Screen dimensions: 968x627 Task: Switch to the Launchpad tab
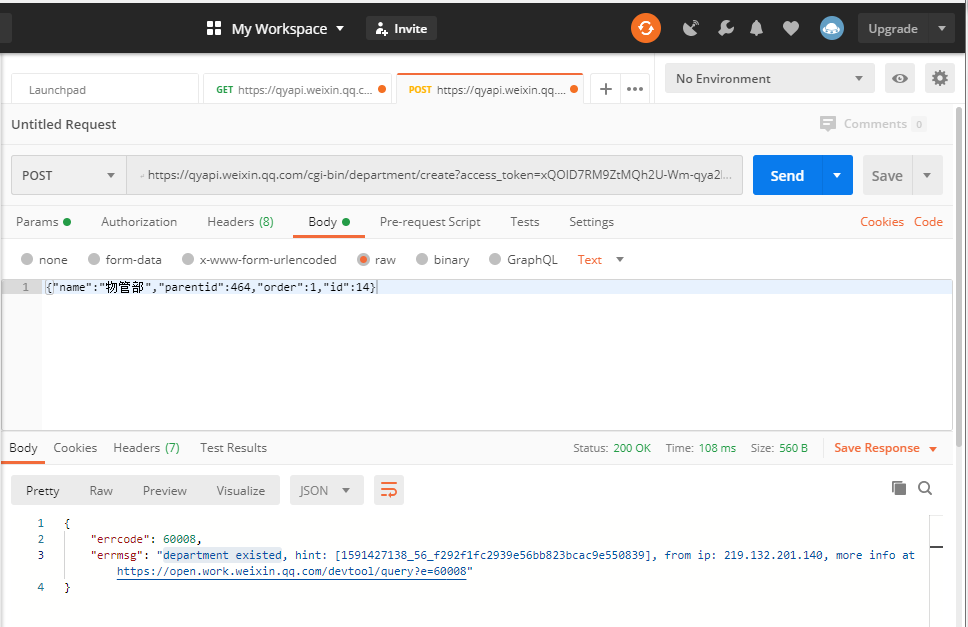pyautogui.click(x=105, y=89)
